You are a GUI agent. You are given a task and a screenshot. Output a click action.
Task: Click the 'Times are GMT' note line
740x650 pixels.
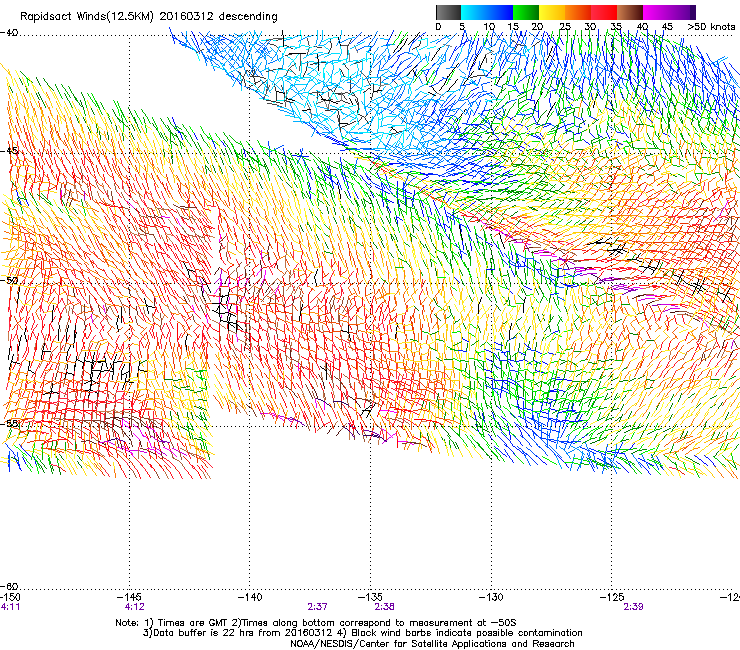(x=315, y=623)
